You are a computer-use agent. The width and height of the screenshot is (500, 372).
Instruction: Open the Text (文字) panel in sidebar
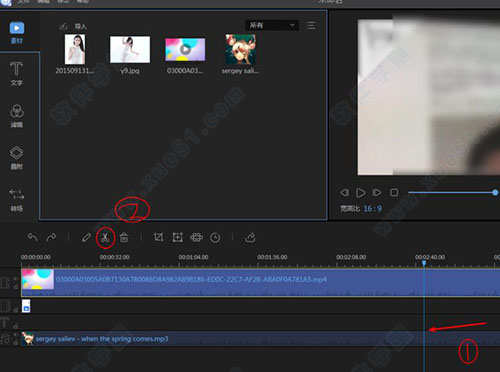click(x=16, y=74)
